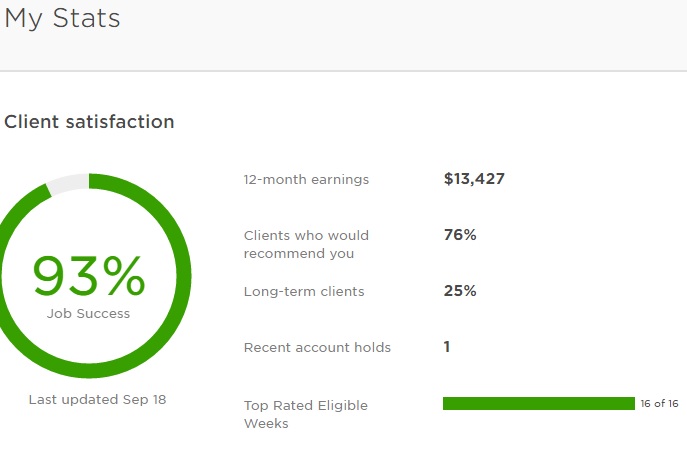Image resolution: width=687 pixels, height=455 pixels.
Task: Select the 76% recommendation value
Action: point(460,235)
